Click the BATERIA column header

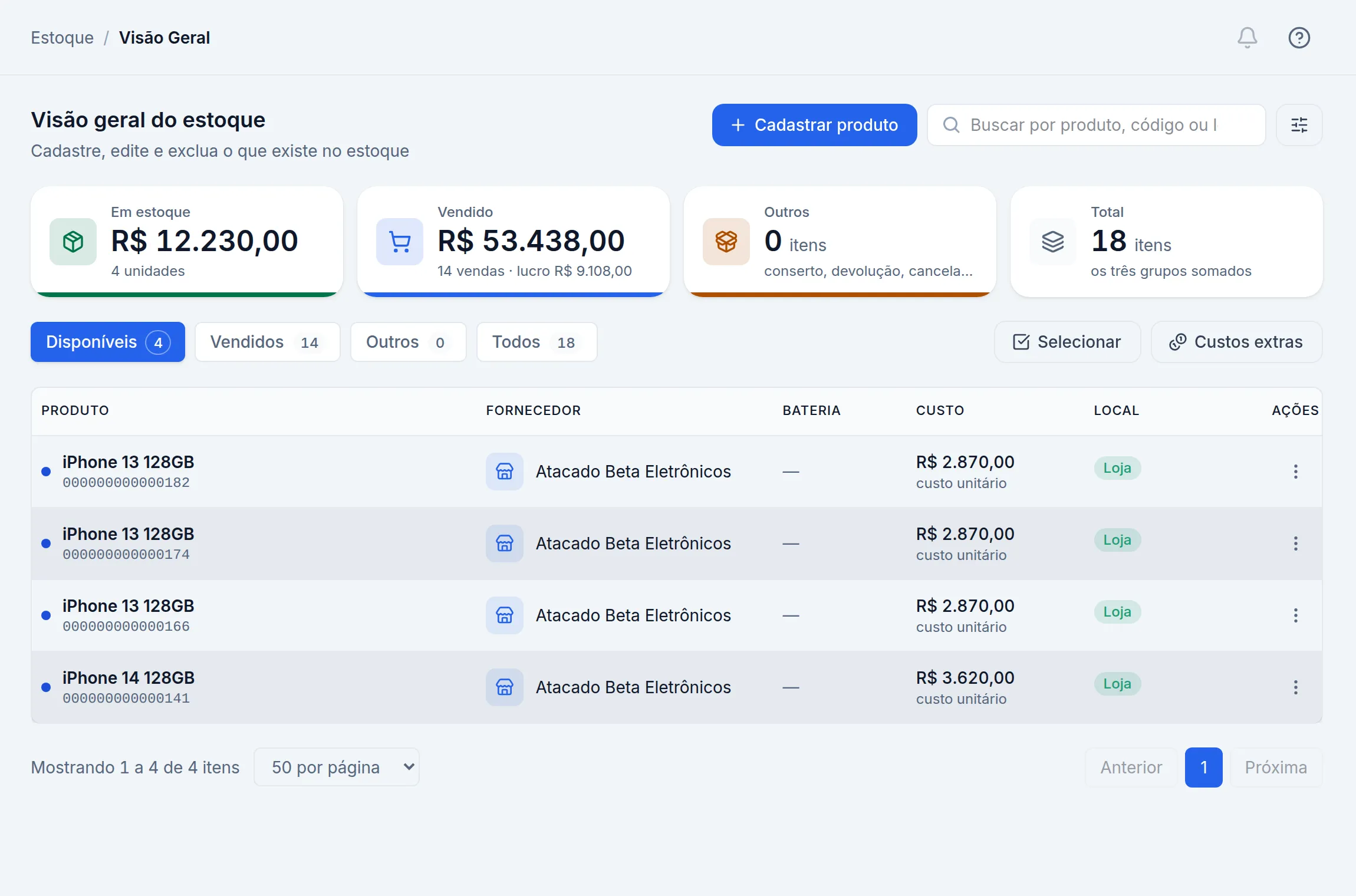pyautogui.click(x=811, y=410)
